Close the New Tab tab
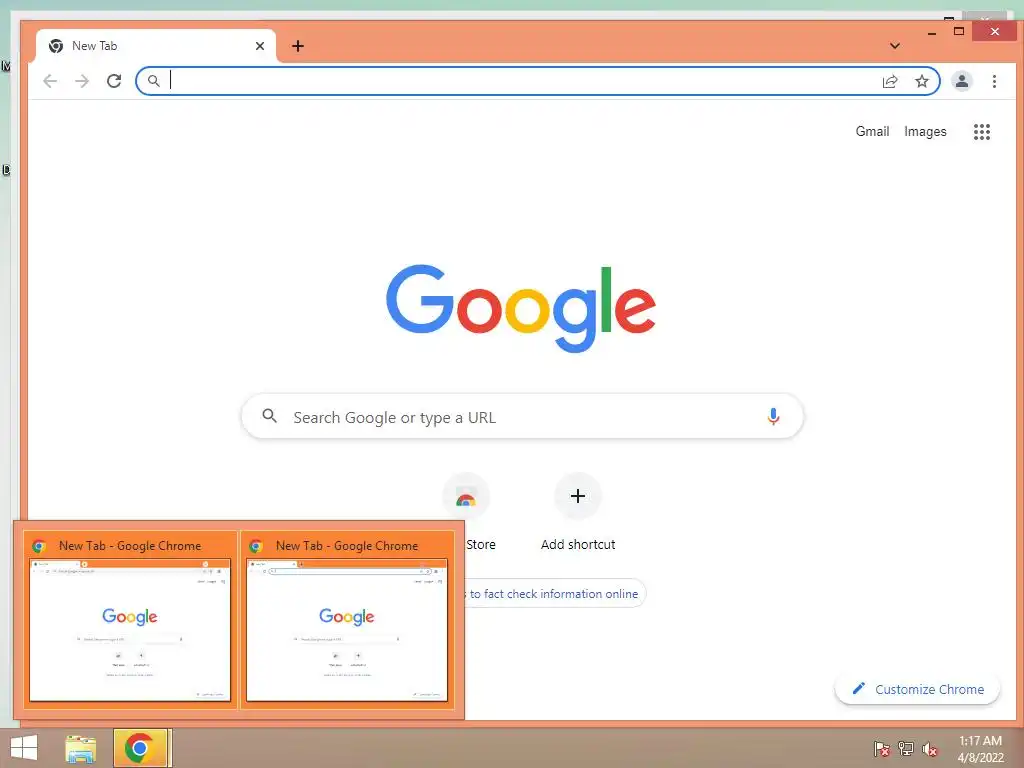Viewport: 1024px width, 768px height. tap(260, 46)
